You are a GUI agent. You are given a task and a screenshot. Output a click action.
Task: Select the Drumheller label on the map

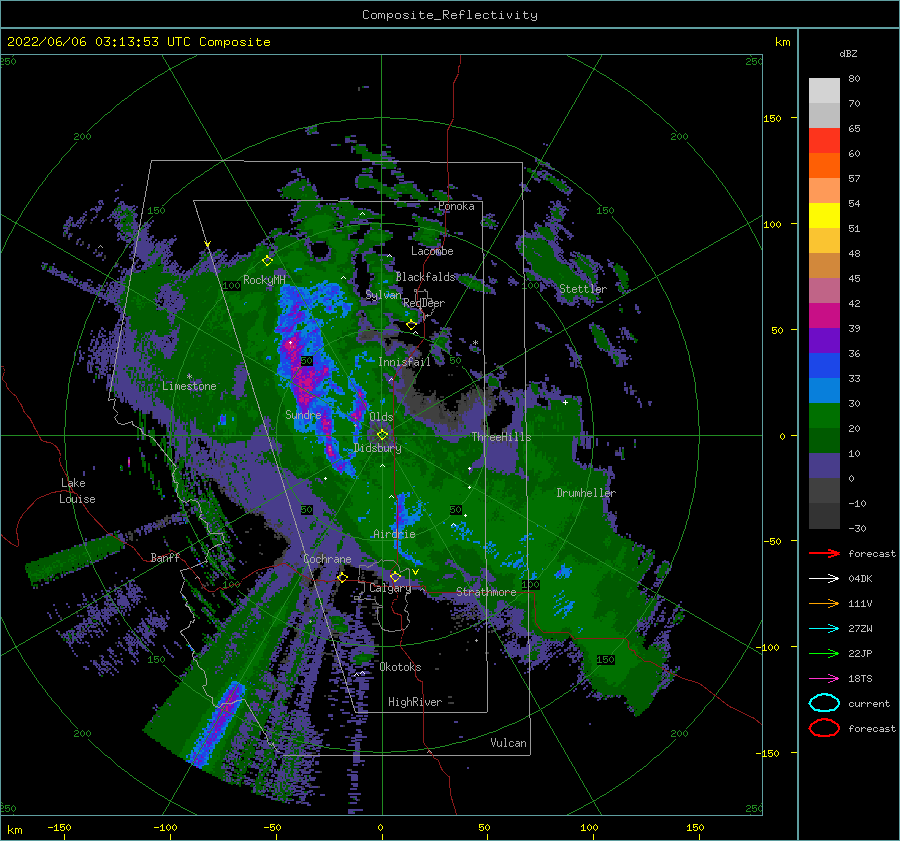coord(586,493)
